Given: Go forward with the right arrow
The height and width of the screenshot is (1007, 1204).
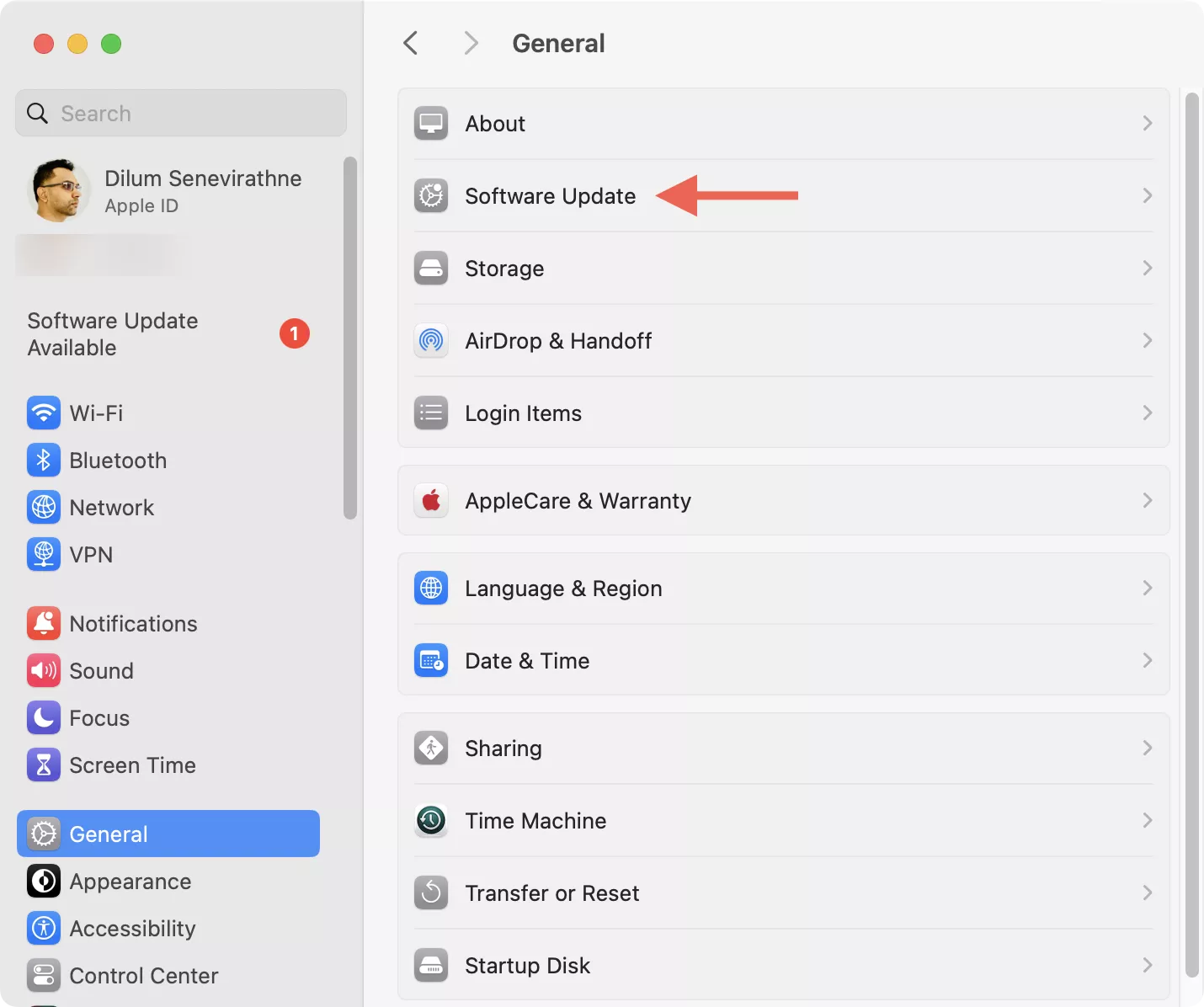Looking at the screenshot, I should point(471,43).
